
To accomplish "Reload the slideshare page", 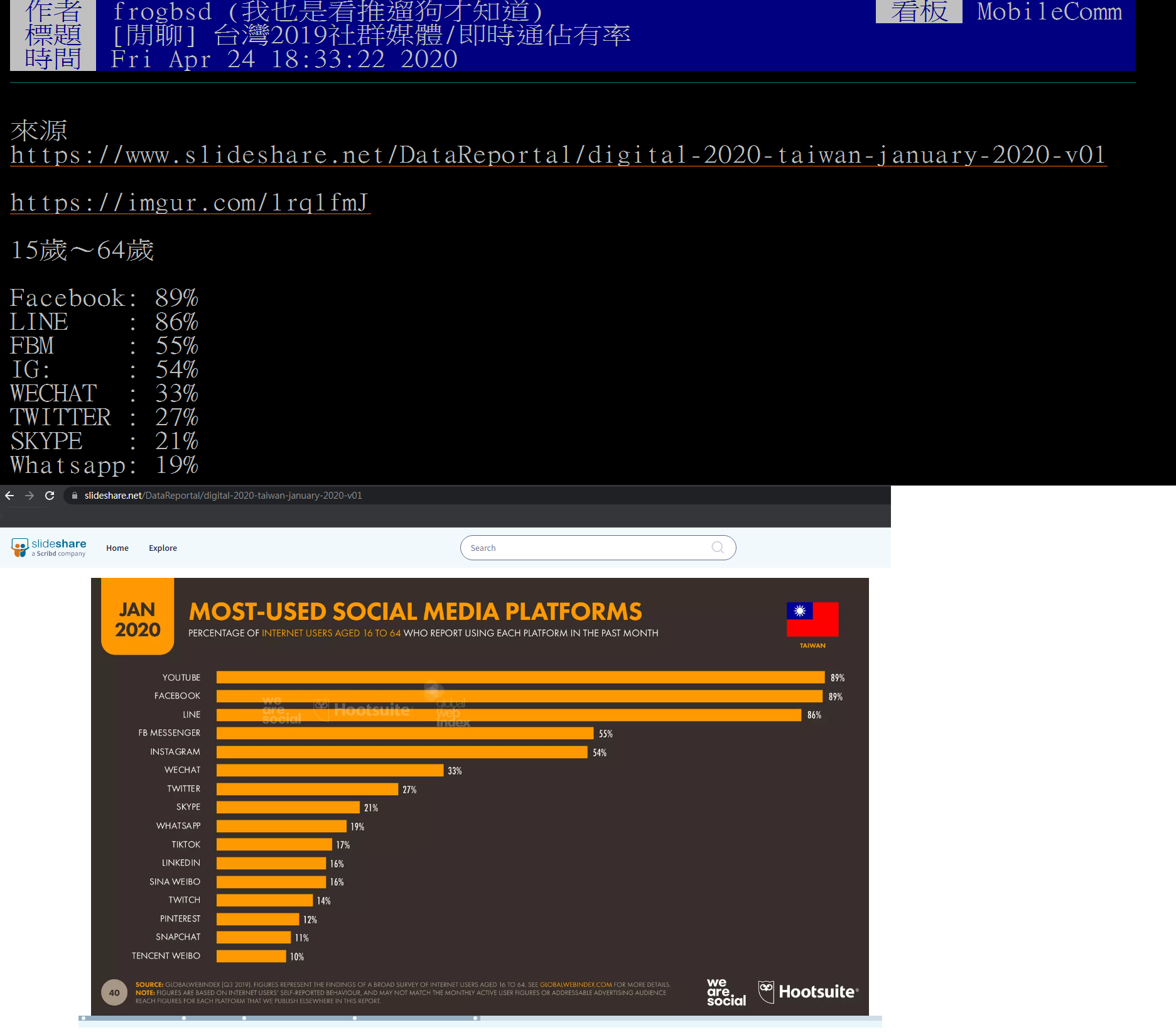I will [x=50, y=496].
